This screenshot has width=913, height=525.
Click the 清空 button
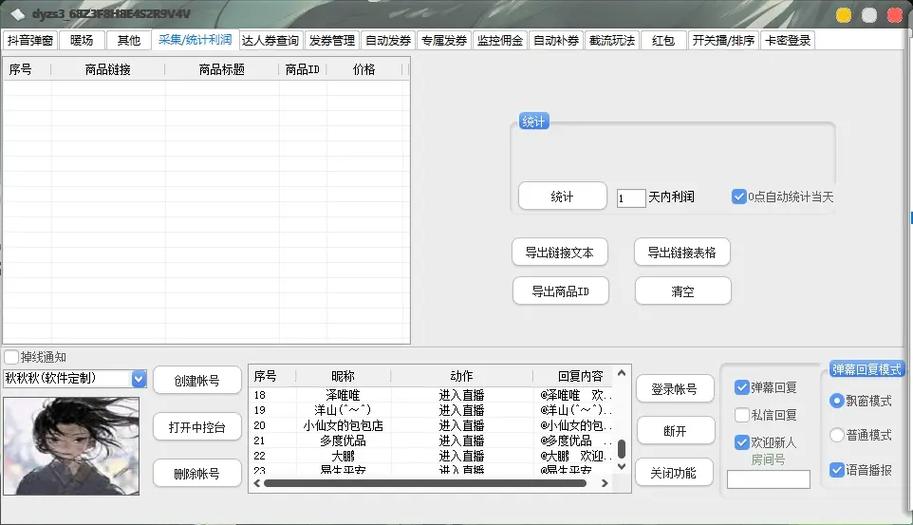pyautogui.click(x=683, y=291)
